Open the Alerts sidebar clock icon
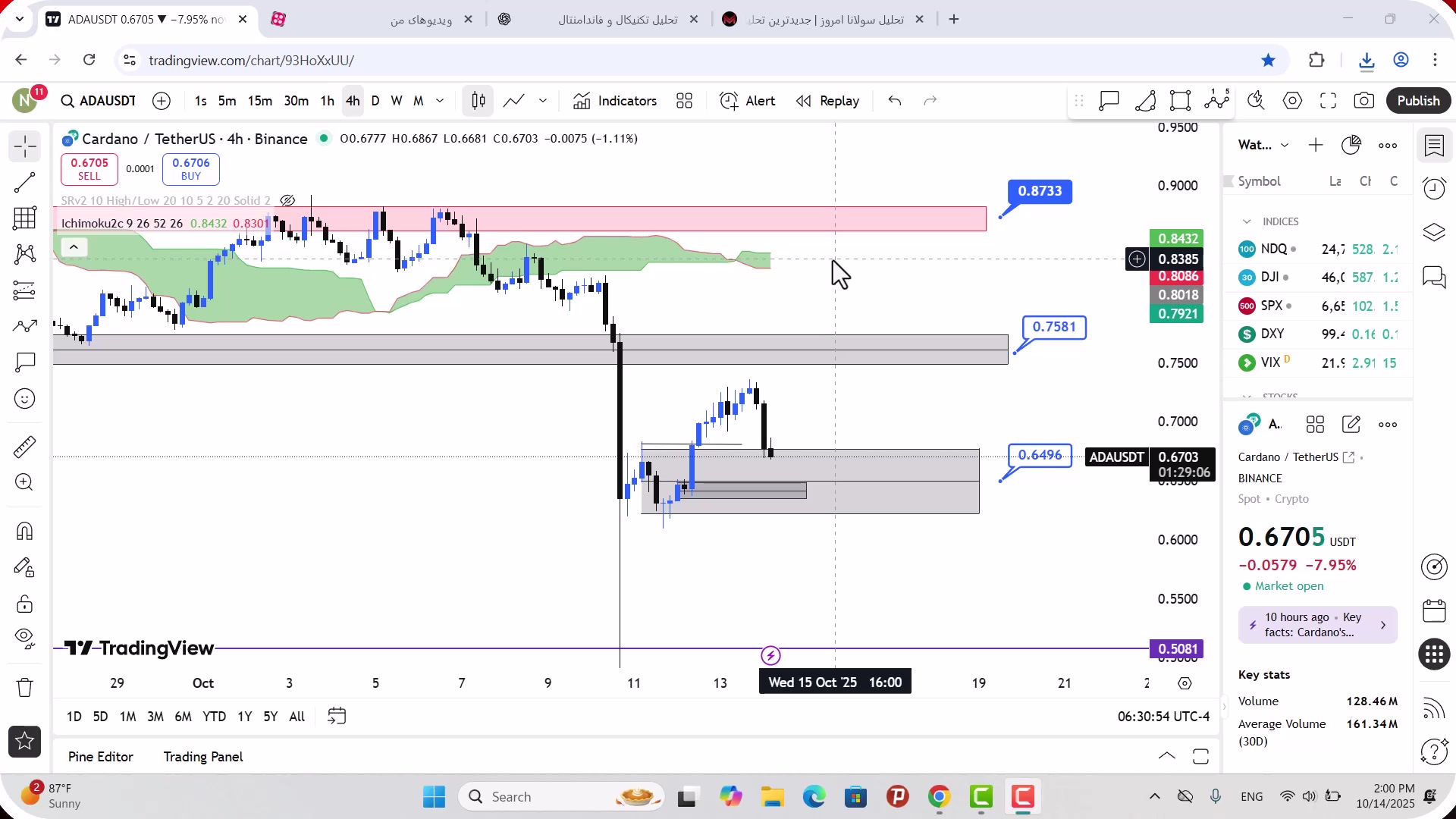 point(1434,188)
